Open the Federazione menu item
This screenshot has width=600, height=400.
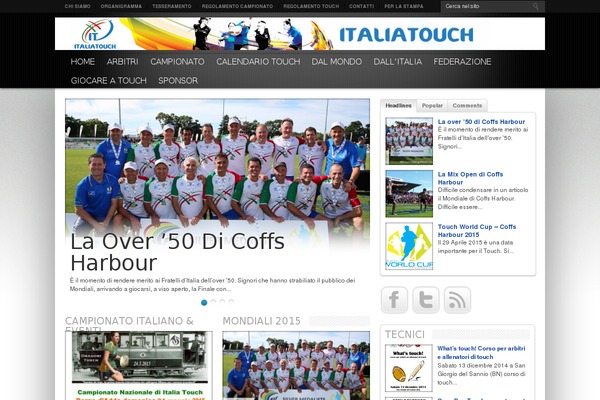[462, 62]
